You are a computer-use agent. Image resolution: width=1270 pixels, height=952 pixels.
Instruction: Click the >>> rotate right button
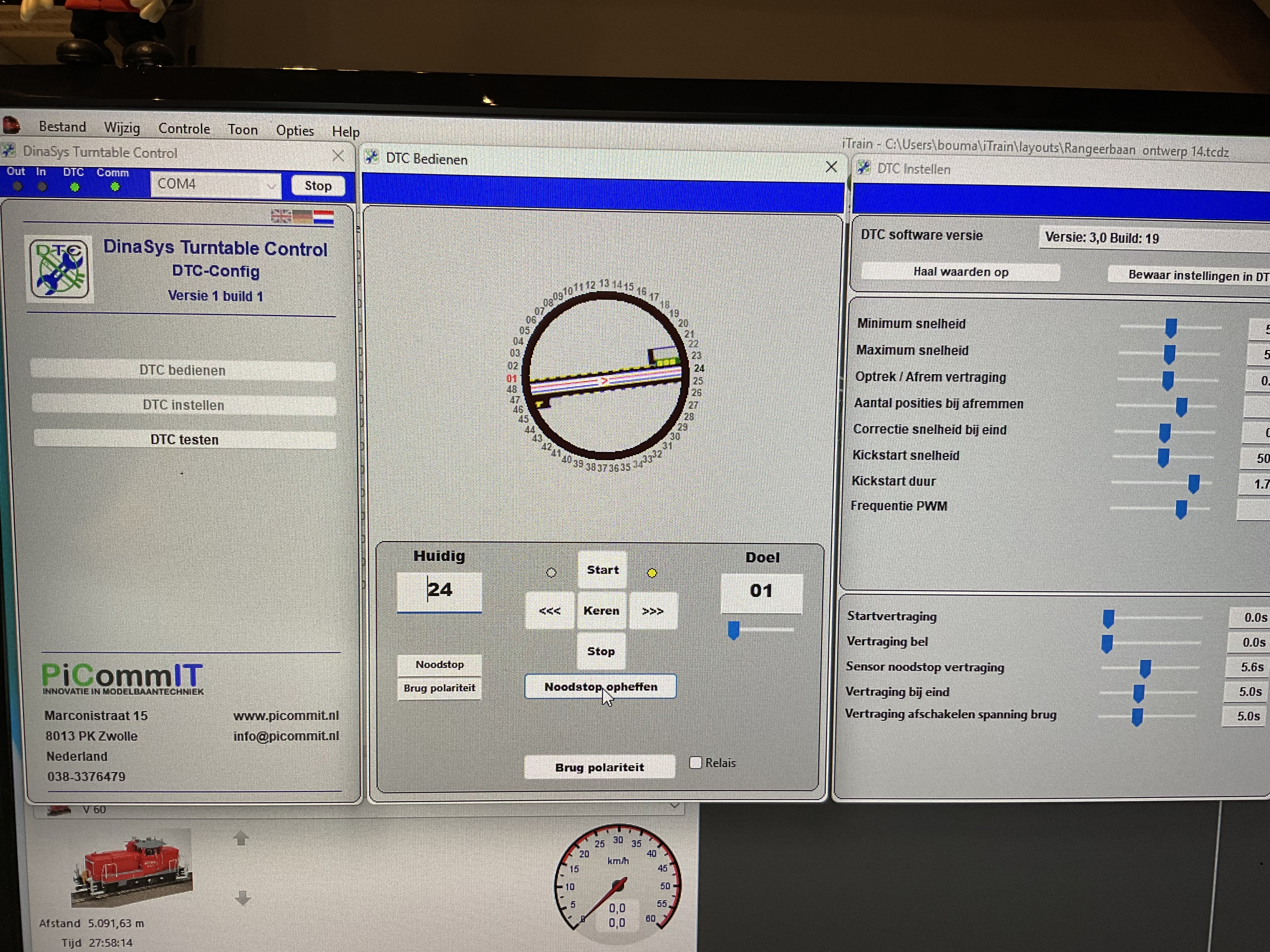[x=653, y=611]
